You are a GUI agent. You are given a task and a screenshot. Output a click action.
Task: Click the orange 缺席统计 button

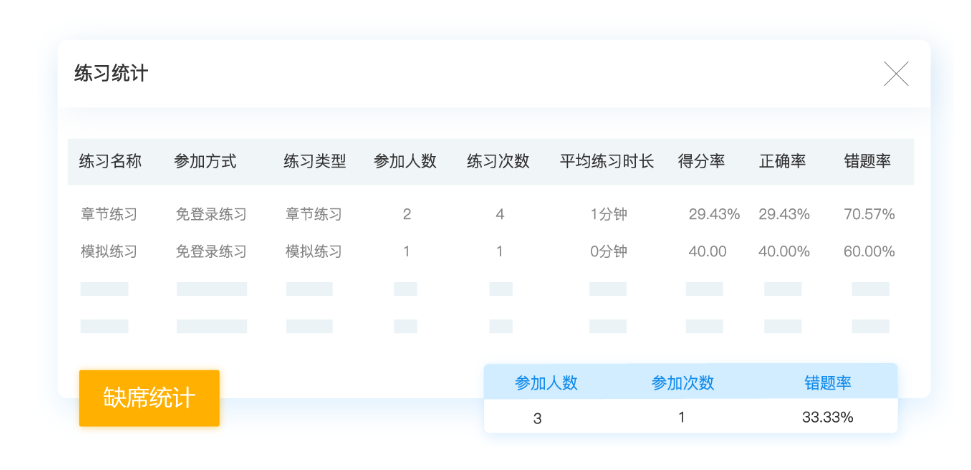[x=149, y=398]
